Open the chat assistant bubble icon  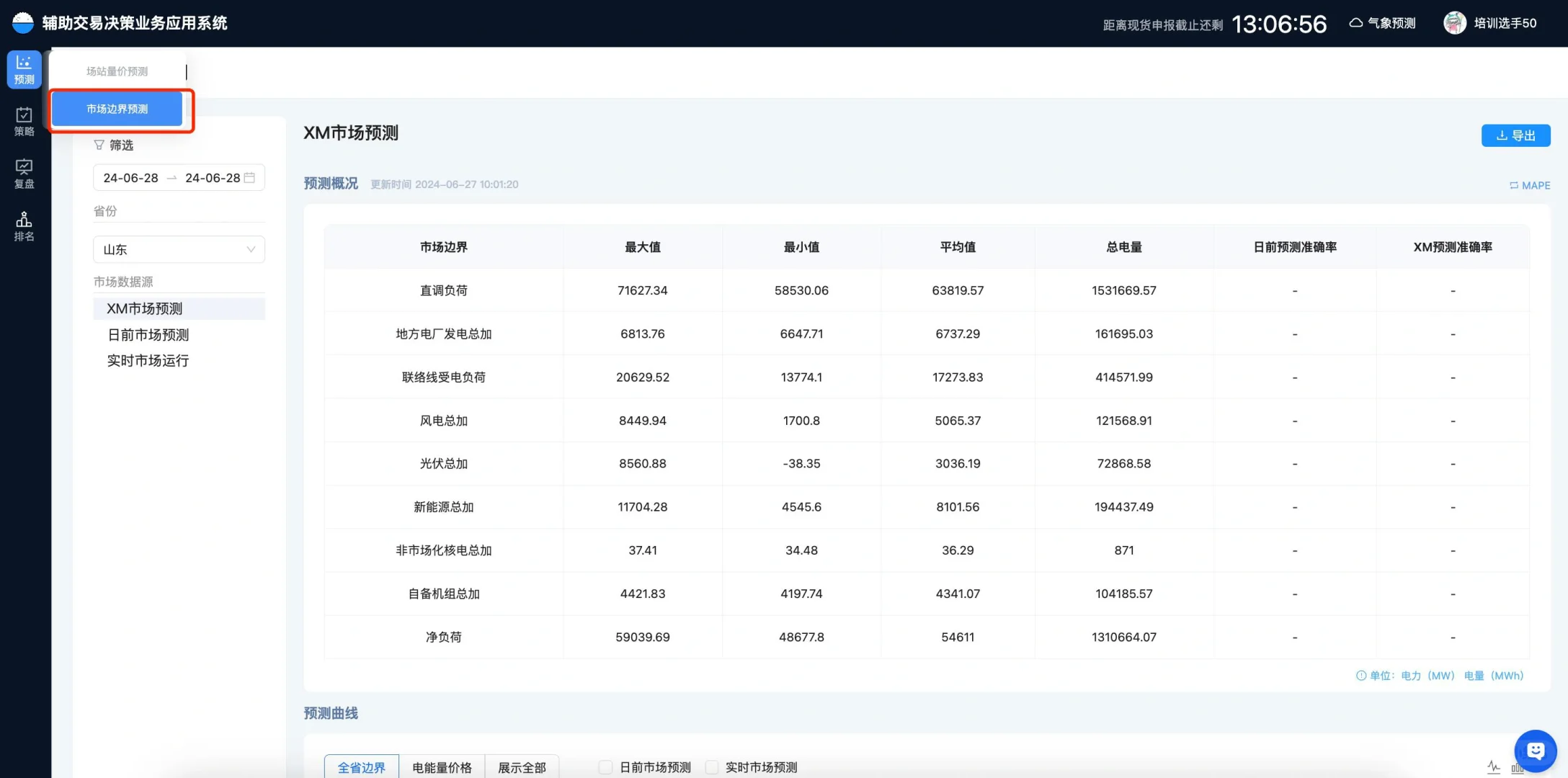pos(1535,750)
